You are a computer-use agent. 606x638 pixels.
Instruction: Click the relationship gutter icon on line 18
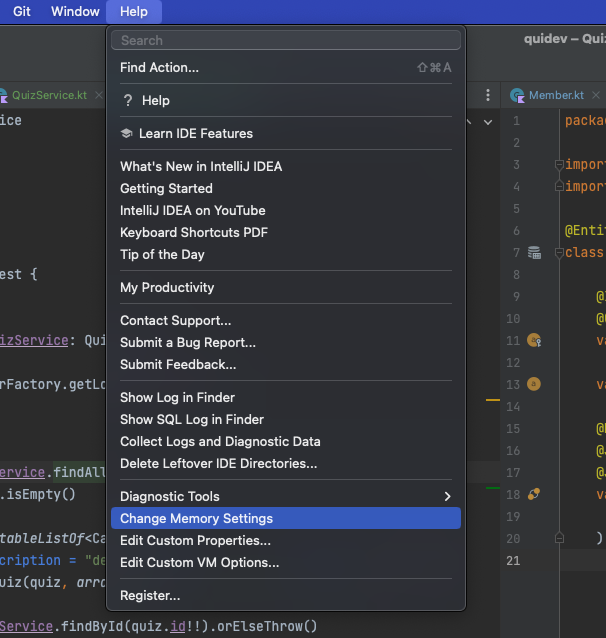pos(534,494)
